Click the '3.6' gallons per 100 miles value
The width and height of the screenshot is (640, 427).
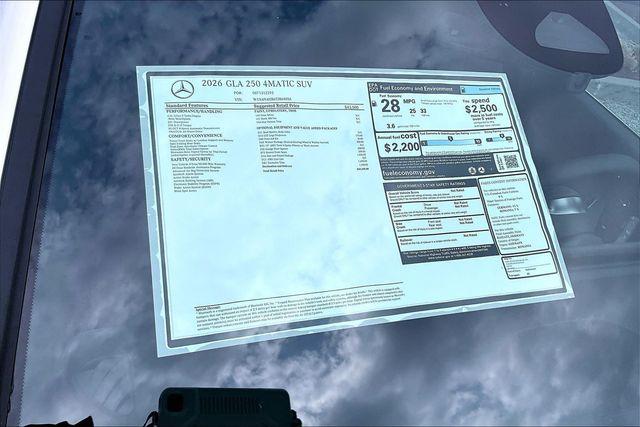coord(391,126)
